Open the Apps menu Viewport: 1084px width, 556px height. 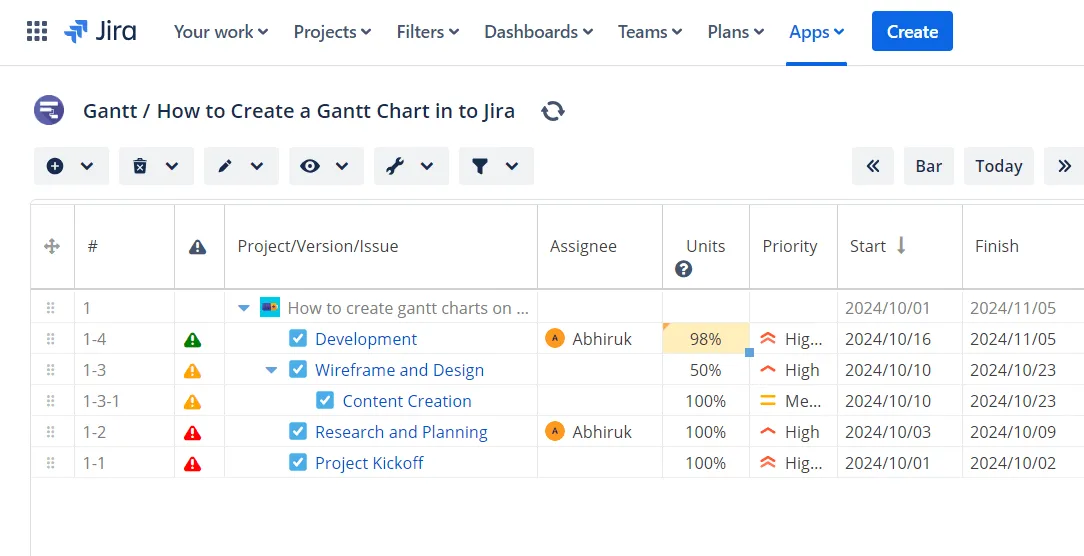pyautogui.click(x=816, y=32)
